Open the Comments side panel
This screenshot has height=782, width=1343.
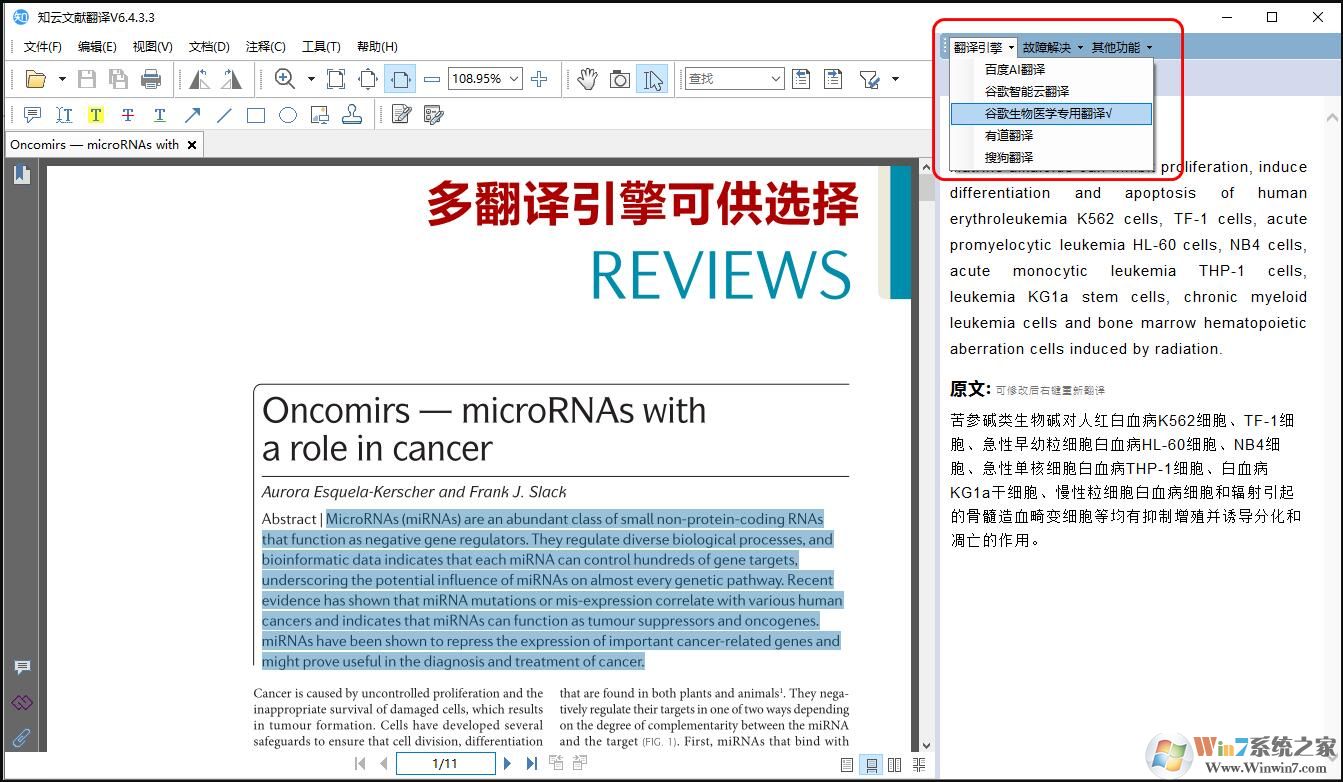click(21, 668)
